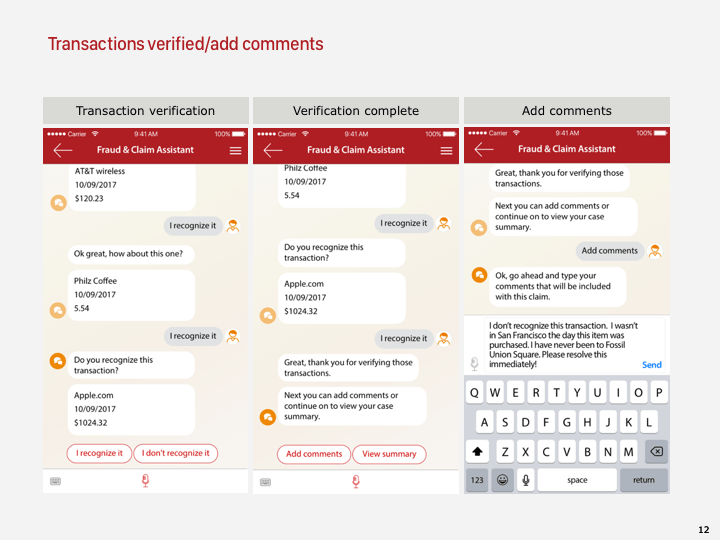Tap microphone icon below Verification complete chat
This screenshot has width=720, height=540.
[355, 481]
